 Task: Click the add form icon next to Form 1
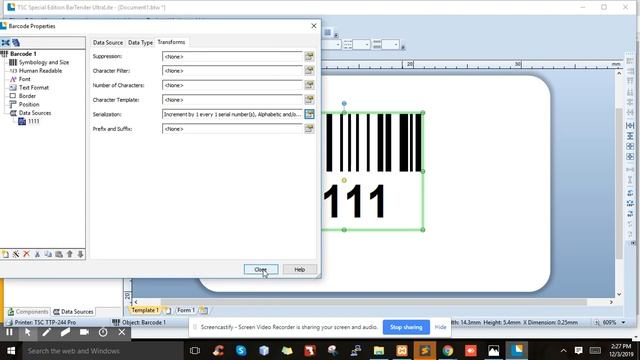point(203,311)
